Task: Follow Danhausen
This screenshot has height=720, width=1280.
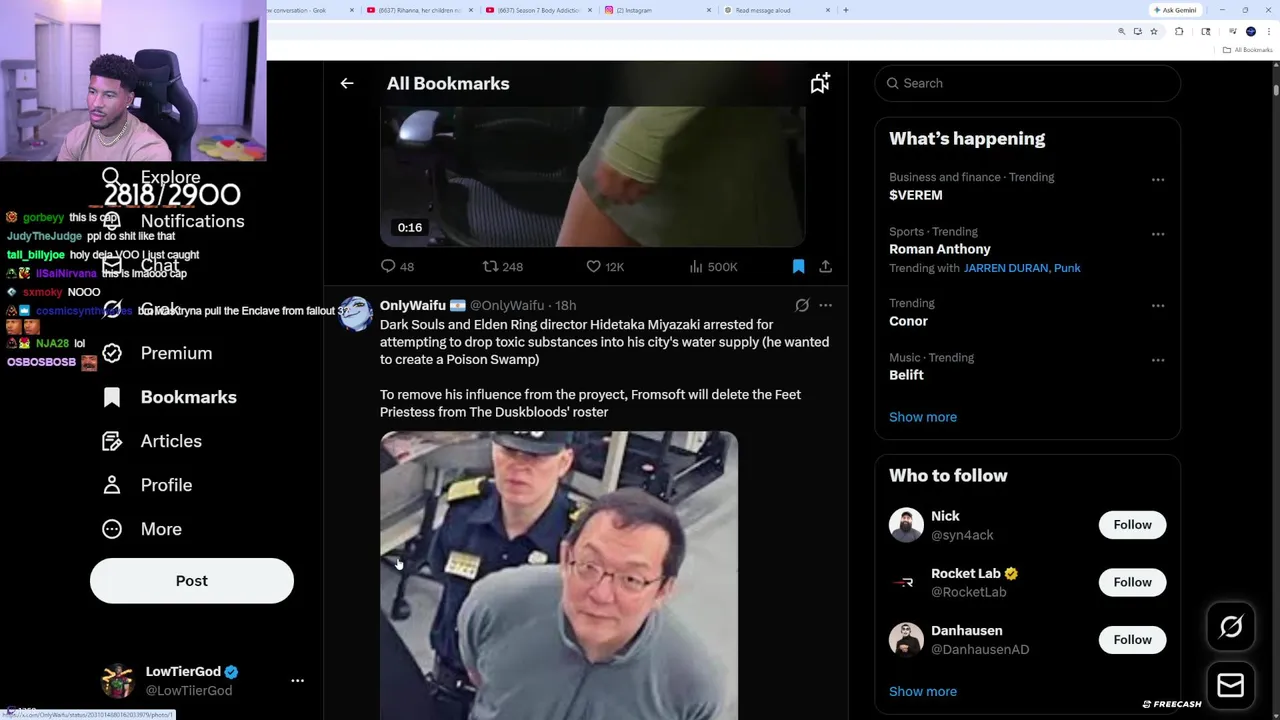Action: pos(1132,640)
